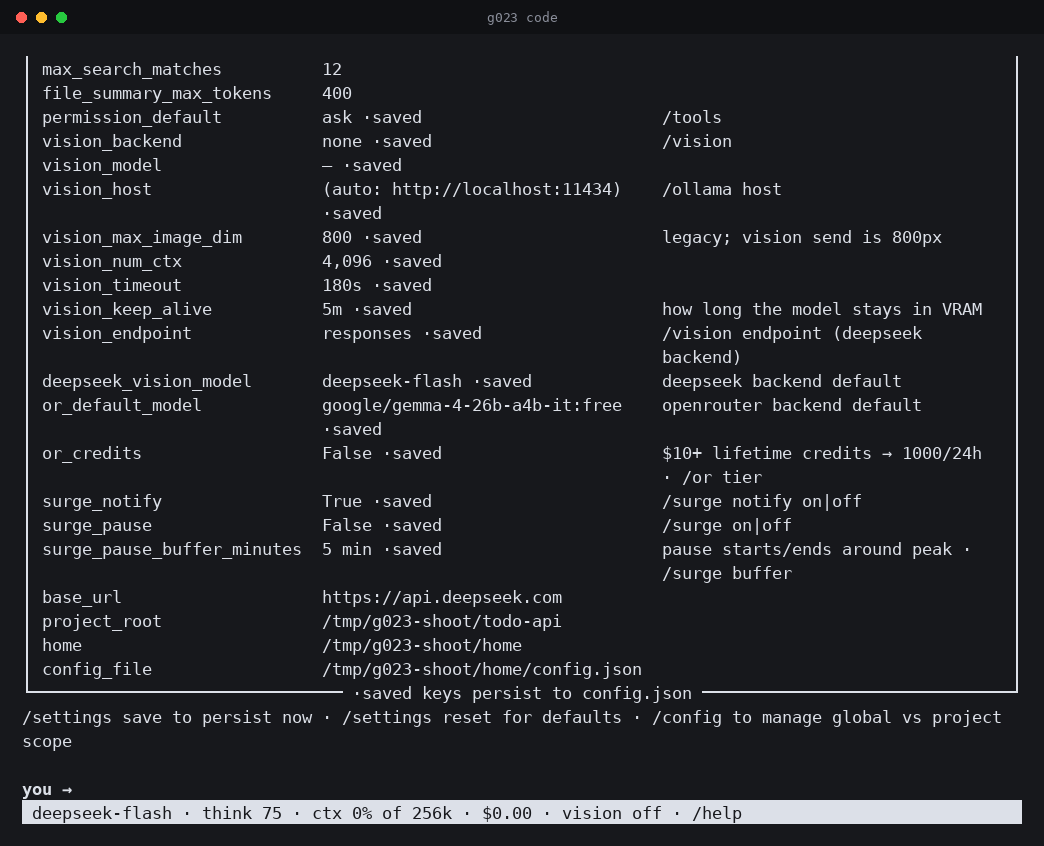The height and width of the screenshot is (846, 1044).
Task: Click the value 12 for max_search_matches
Action: 332,69
